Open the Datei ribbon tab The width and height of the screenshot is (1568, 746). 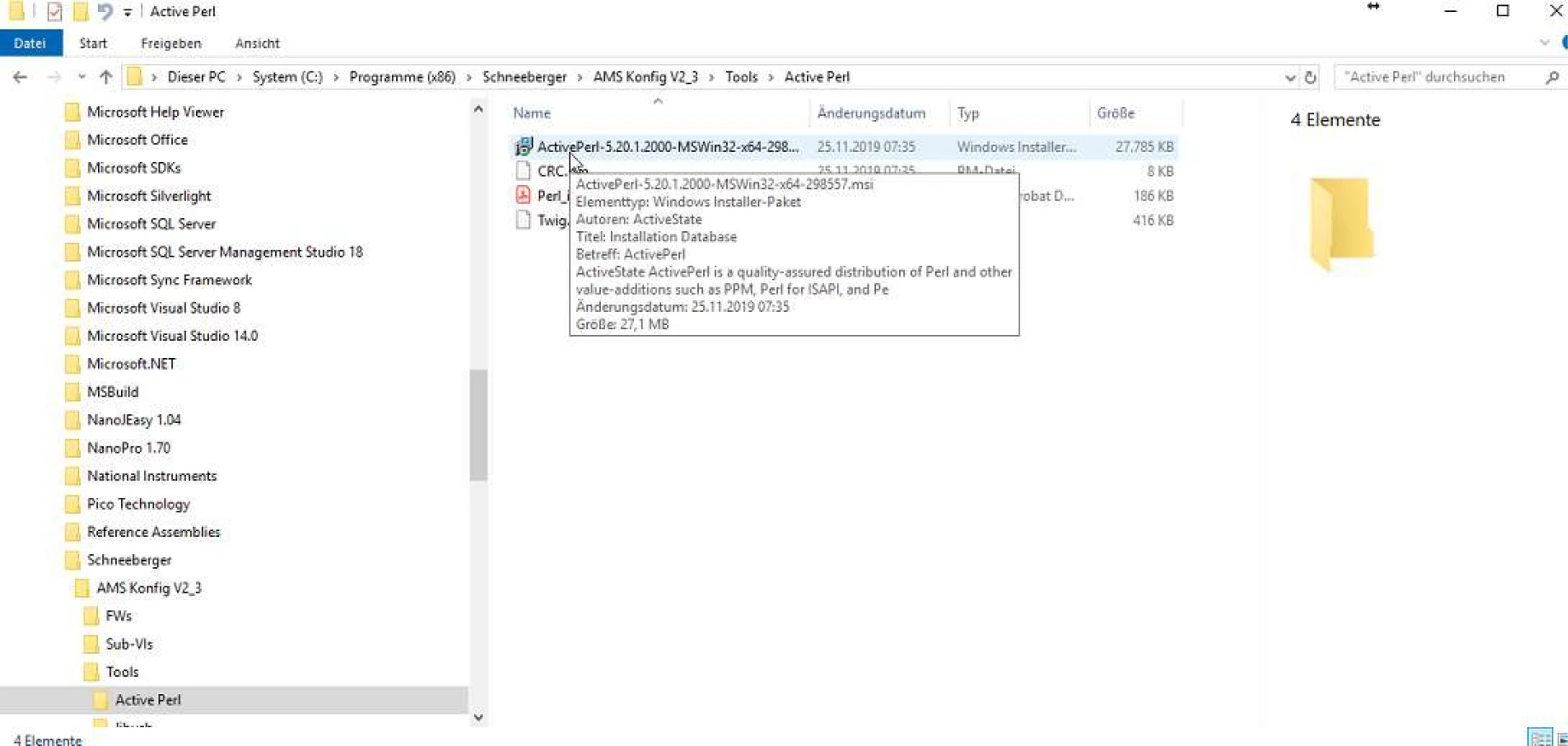[x=31, y=43]
